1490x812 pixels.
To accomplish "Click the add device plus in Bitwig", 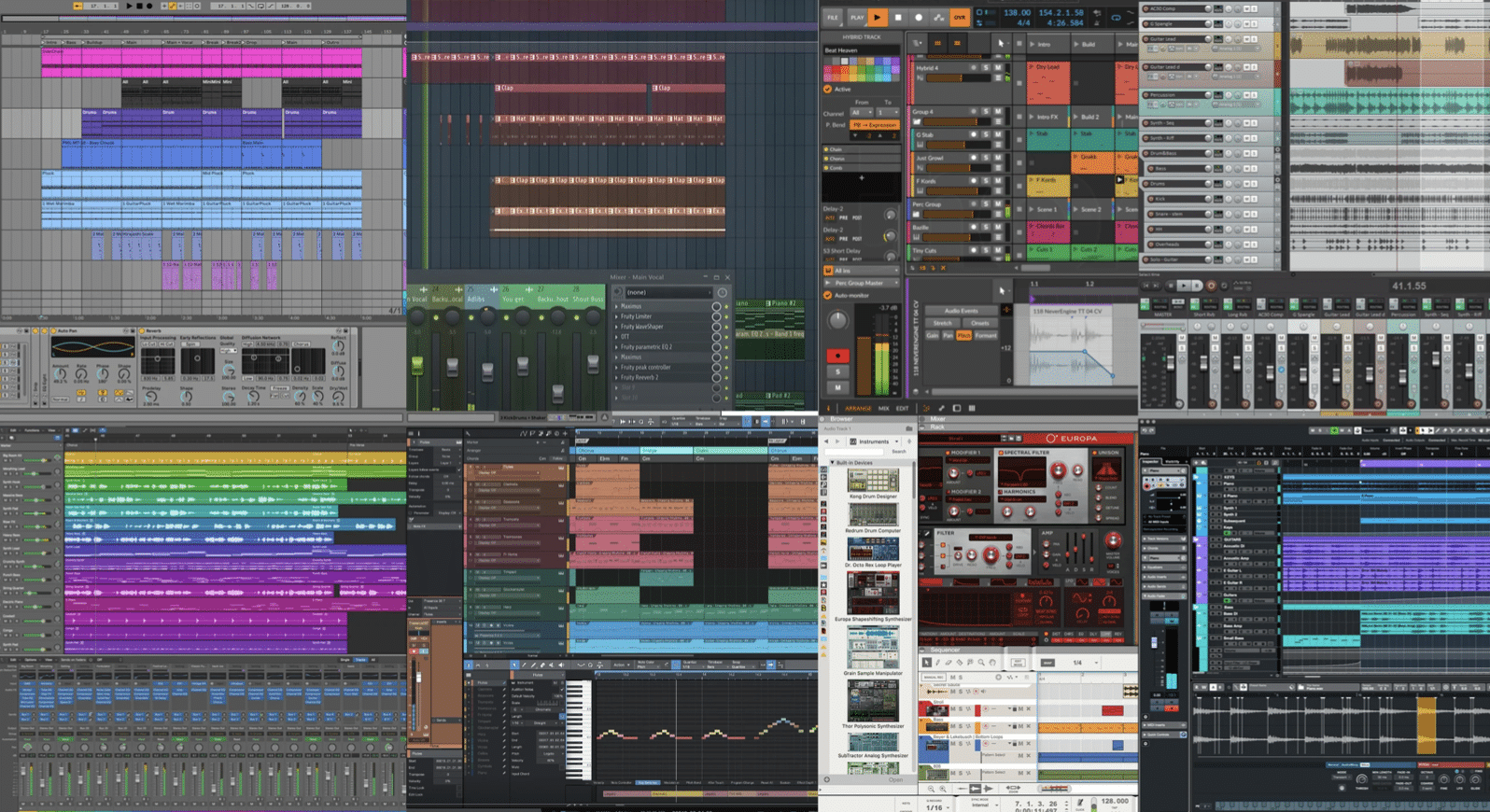I will tap(861, 177).
